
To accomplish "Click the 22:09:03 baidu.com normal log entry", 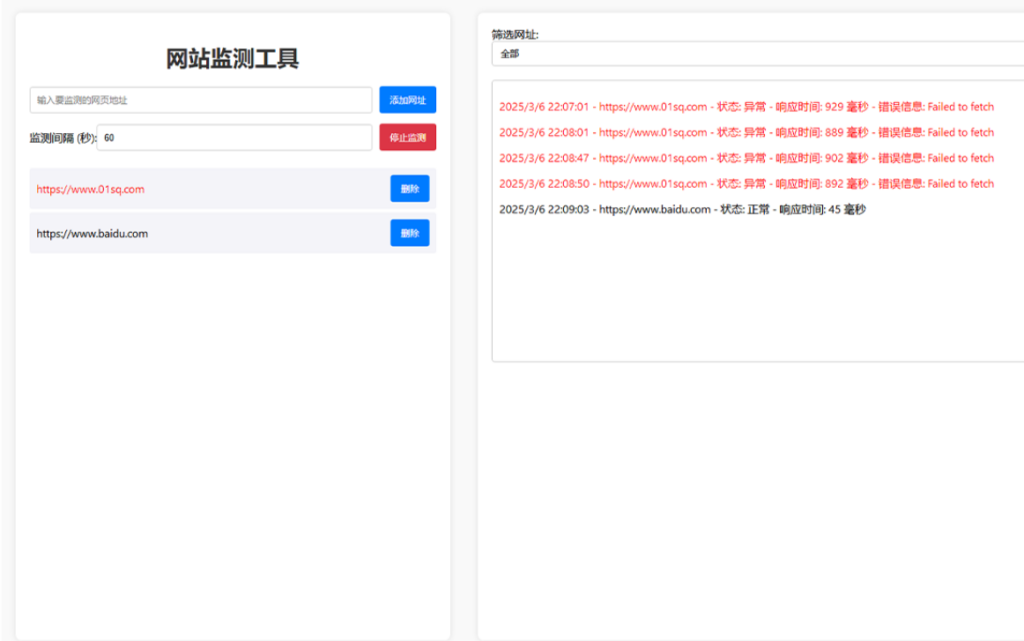I will (x=681, y=210).
